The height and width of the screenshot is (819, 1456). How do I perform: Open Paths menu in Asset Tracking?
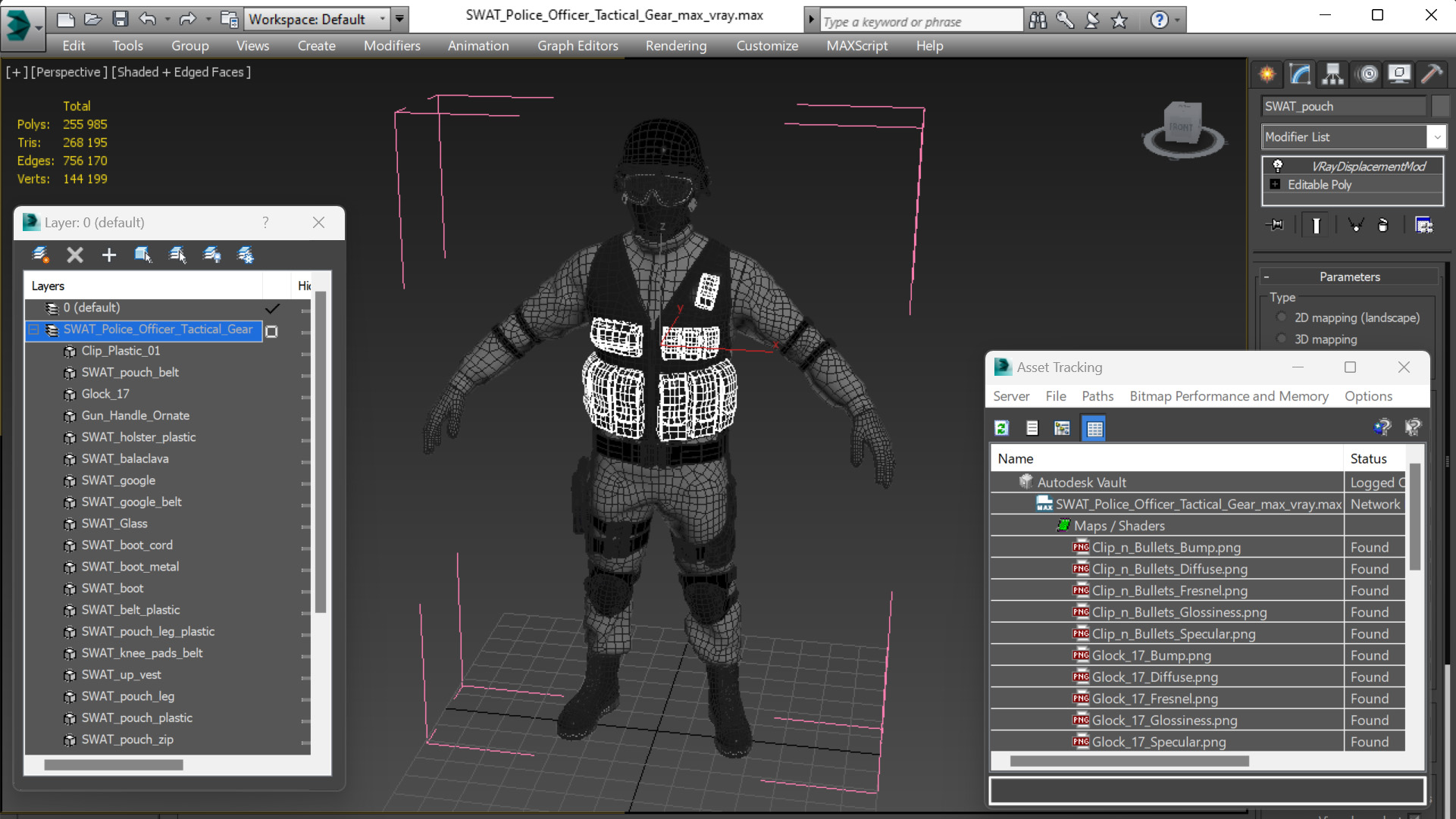(1097, 396)
